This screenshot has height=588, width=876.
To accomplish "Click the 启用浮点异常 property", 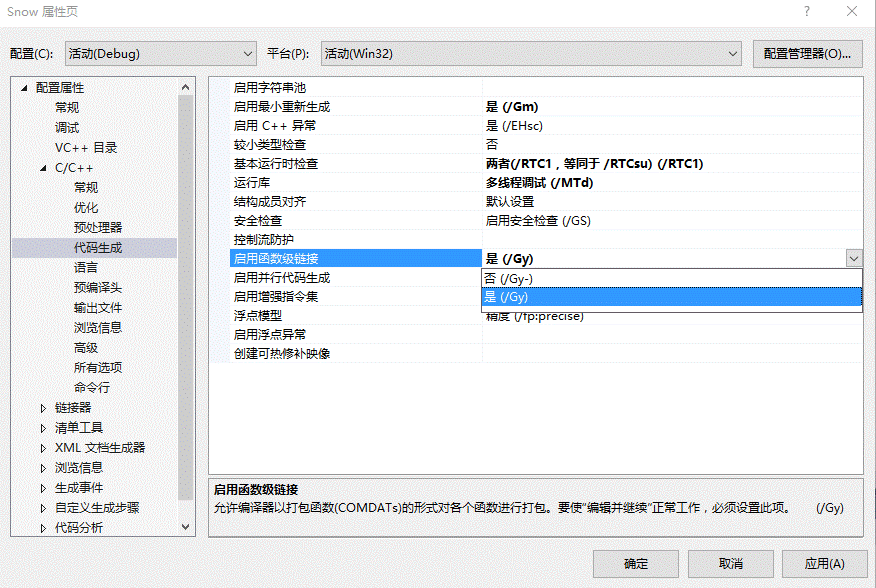I will point(270,335).
